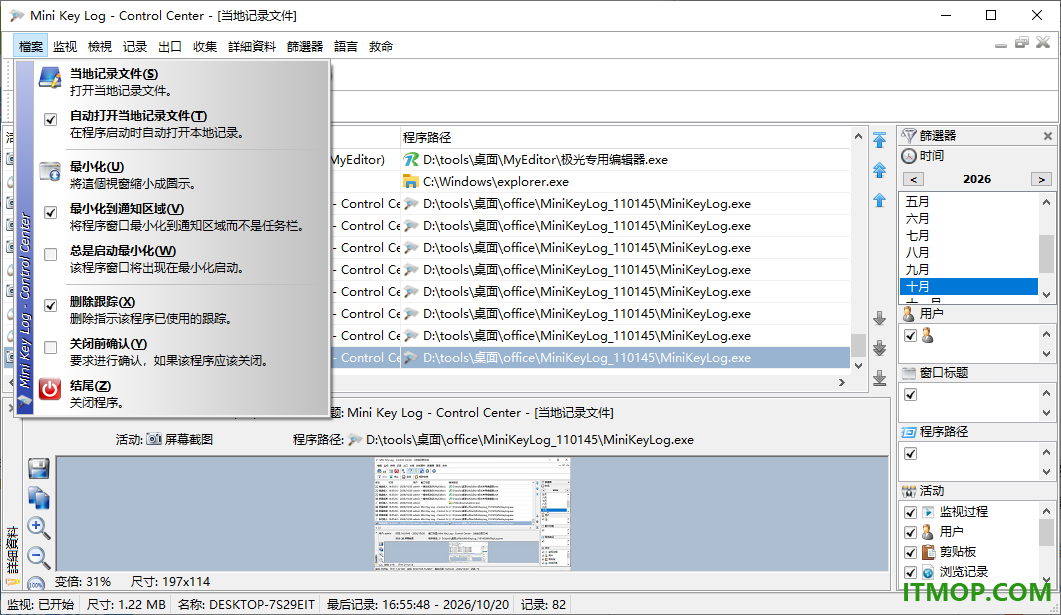Click the MyEditor green R icon

[x=411, y=160]
